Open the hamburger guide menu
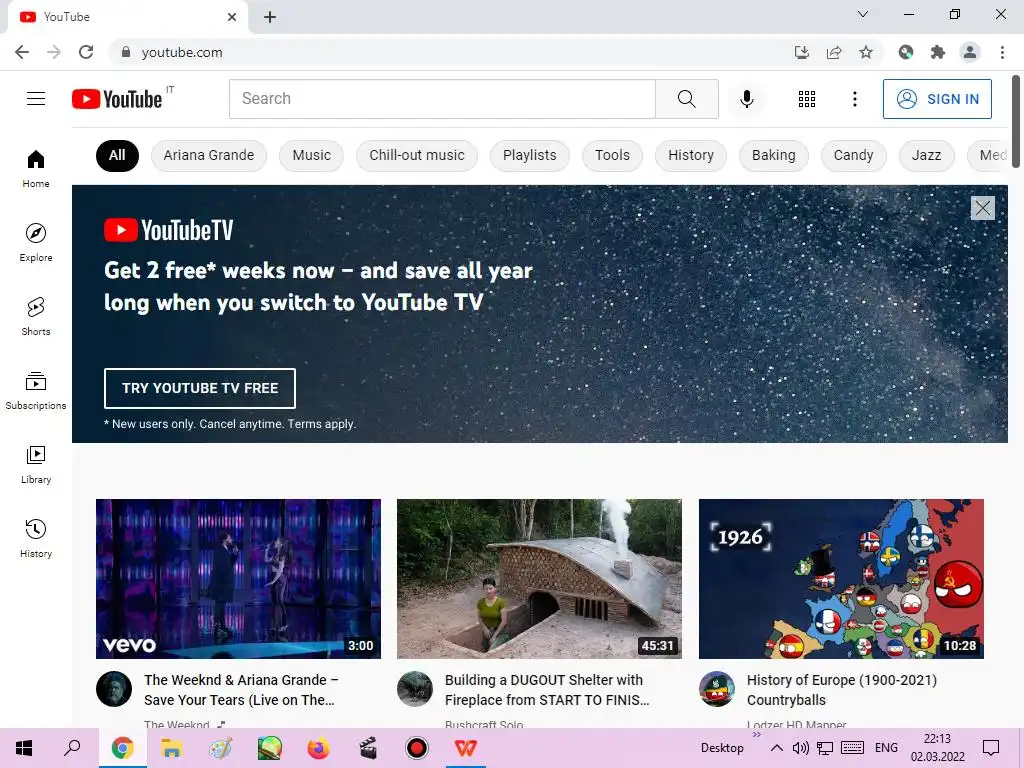 pos(36,99)
